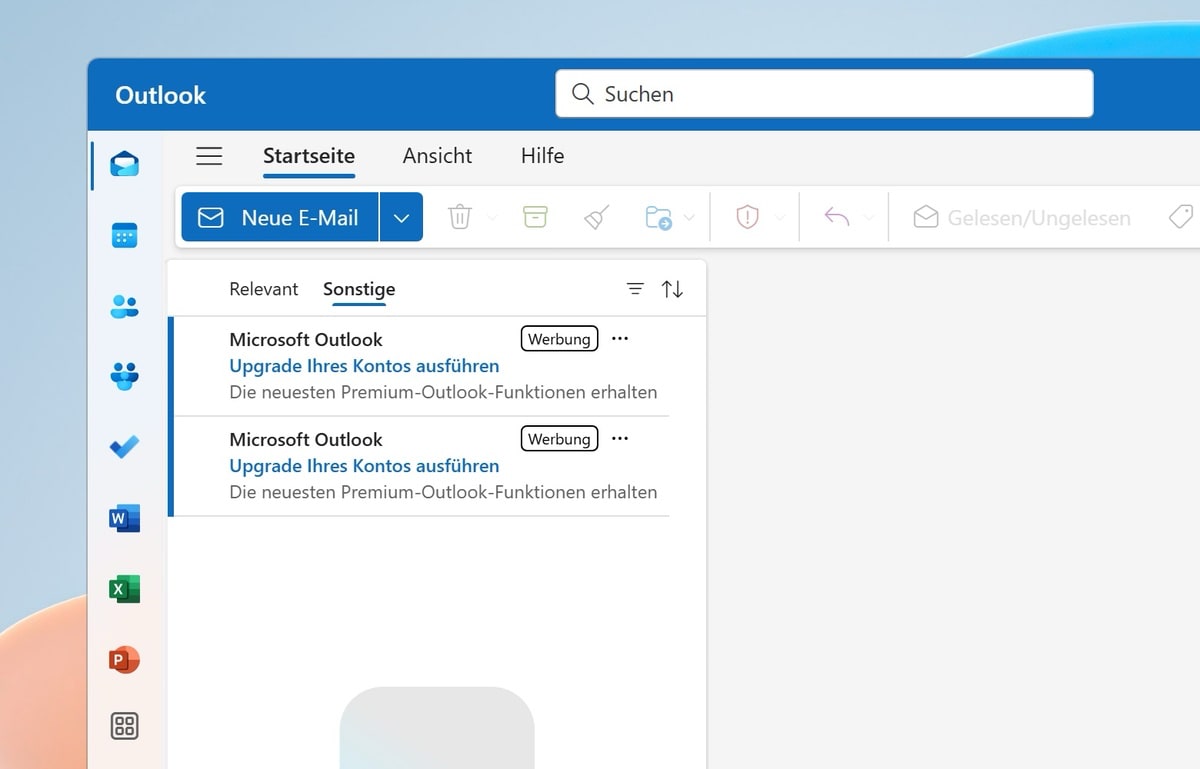Toggle the hamburger navigation pane button
Screen dimensions: 1200x769
pyautogui.click(x=209, y=156)
